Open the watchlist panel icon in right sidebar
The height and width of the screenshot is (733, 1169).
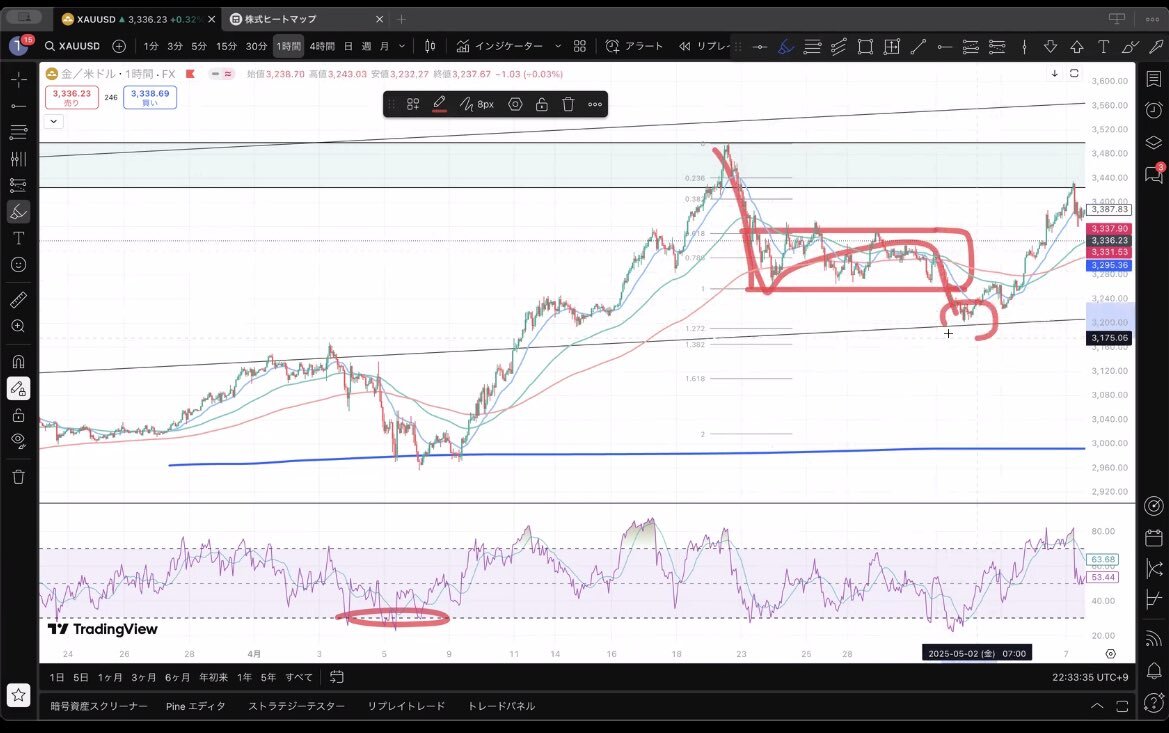click(1153, 79)
